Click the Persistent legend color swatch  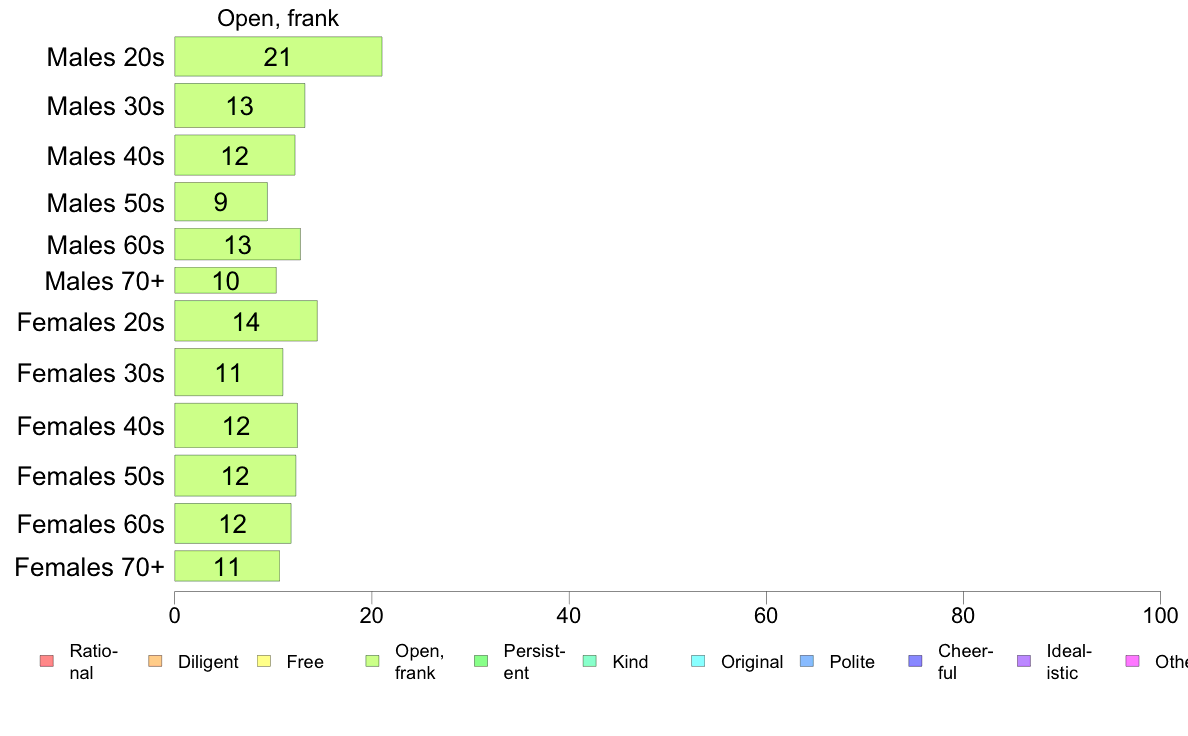coord(480,661)
